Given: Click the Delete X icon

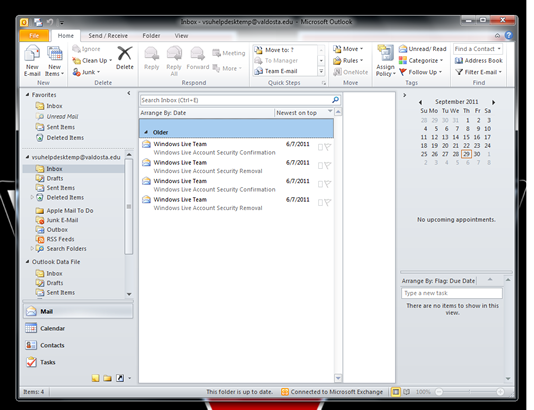Looking at the screenshot, I should click(125, 53).
